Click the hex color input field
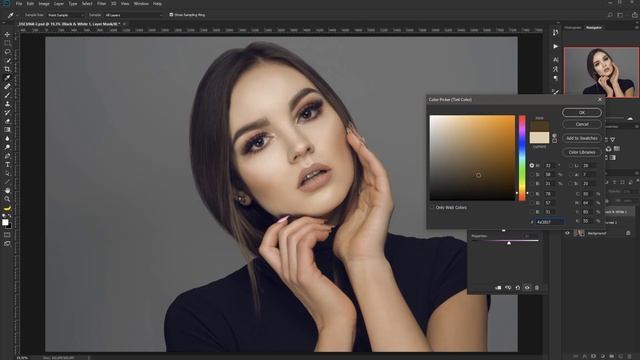The image size is (640, 360). [550, 222]
